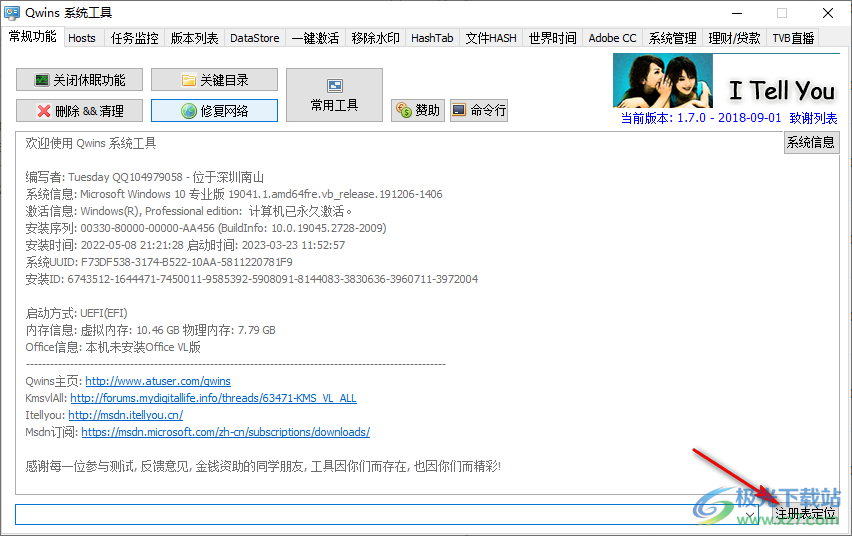Open the 一键激活 tab
852x536 pixels.
315,38
